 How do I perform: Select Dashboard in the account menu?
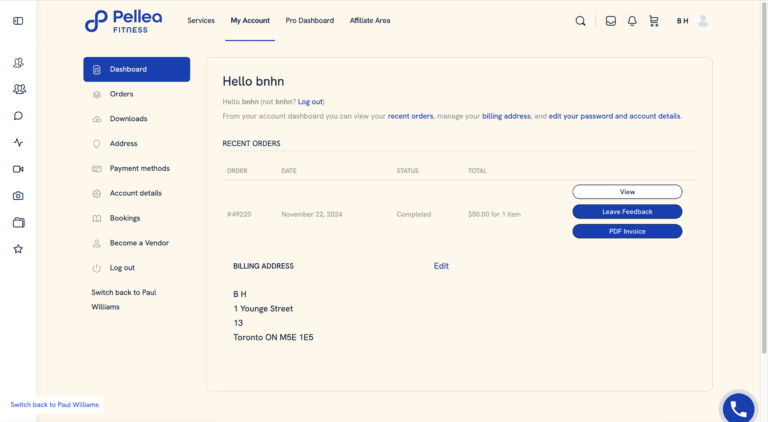pos(137,70)
